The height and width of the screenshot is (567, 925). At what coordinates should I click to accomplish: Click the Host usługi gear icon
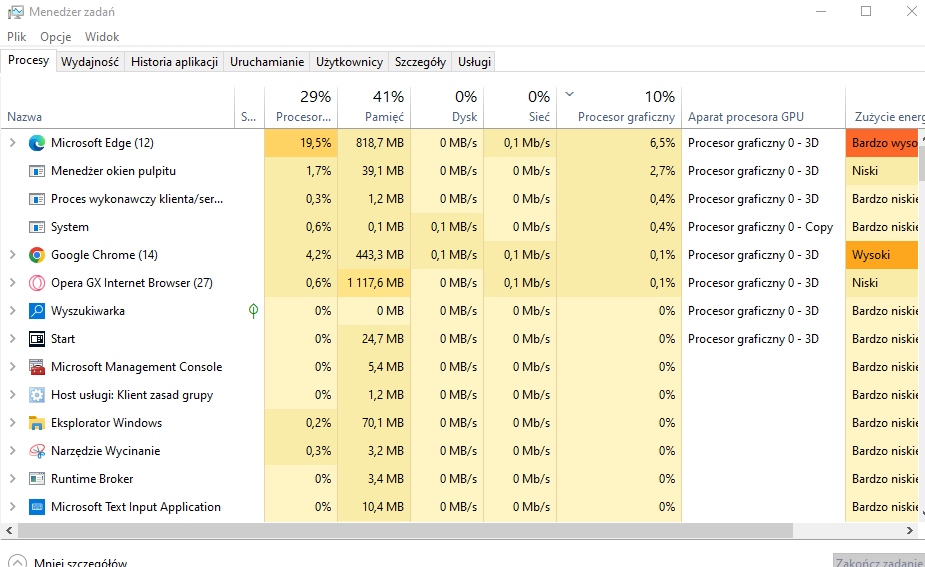[x=37, y=395]
